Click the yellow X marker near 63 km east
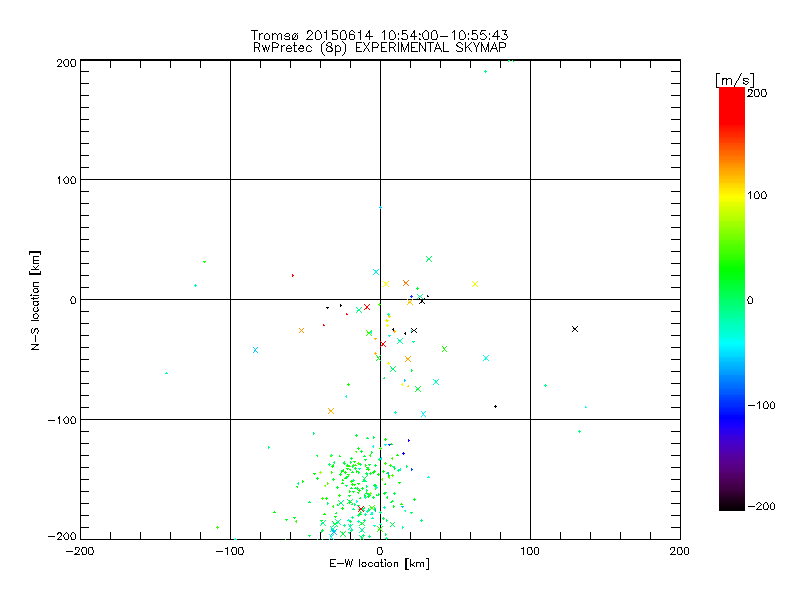 (475, 284)
